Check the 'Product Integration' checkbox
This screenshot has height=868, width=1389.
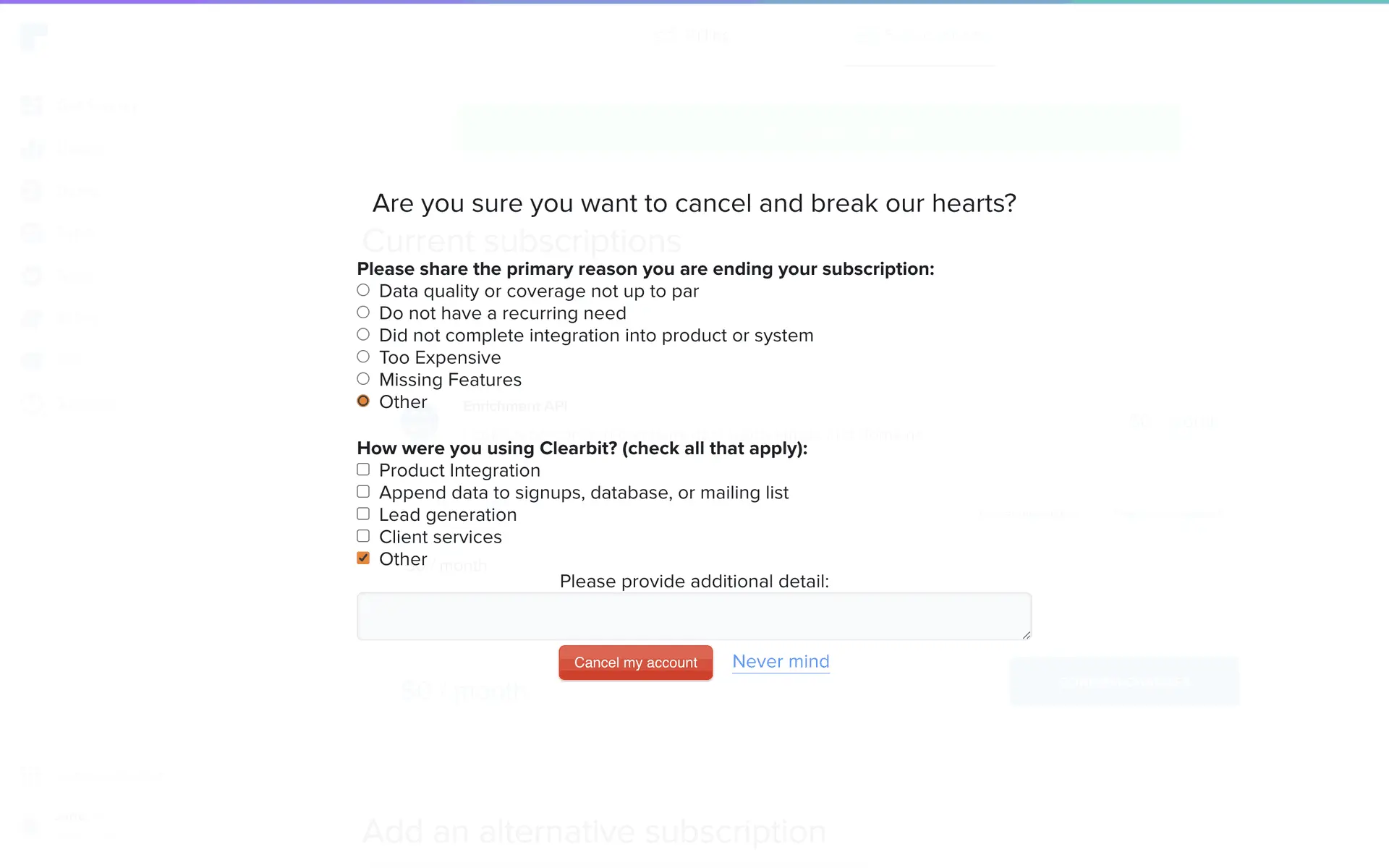pyautogui.click(x=363, y=470)
